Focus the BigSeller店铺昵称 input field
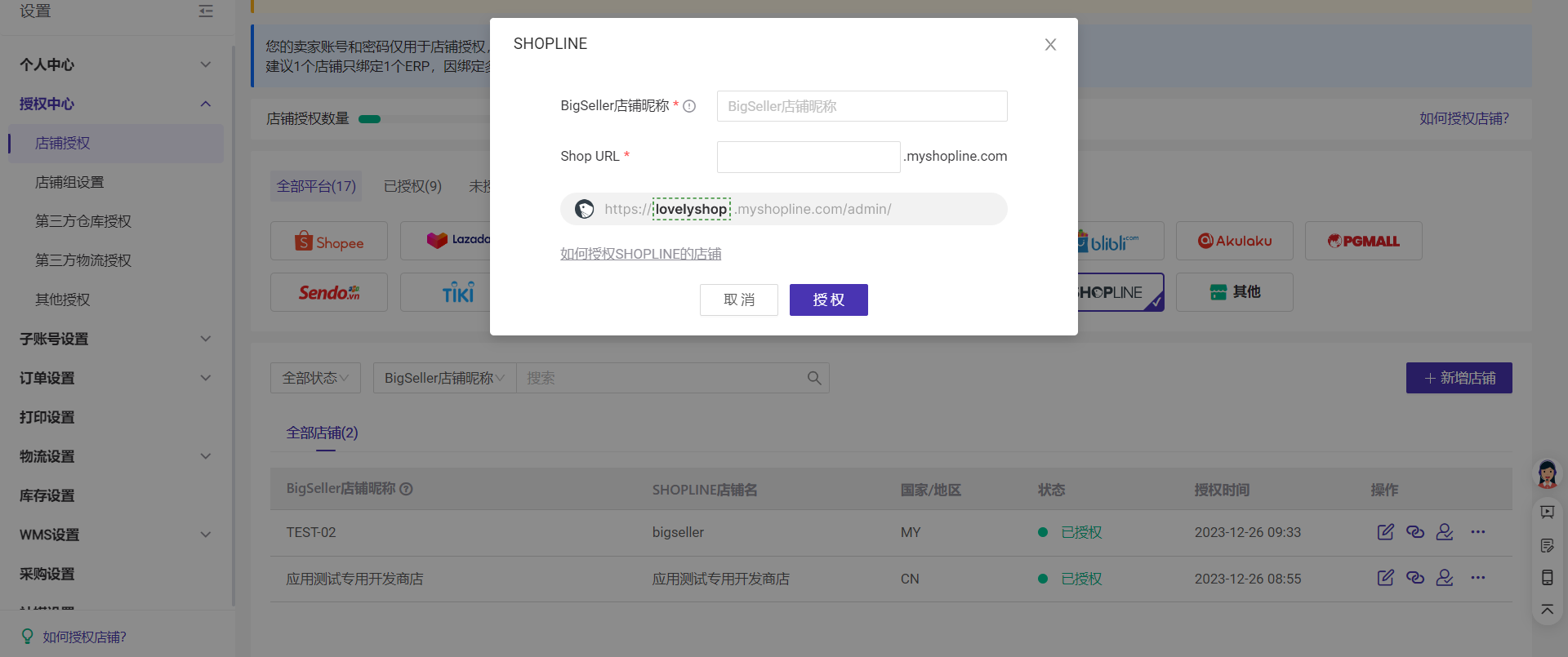 click(x=862, y=106)
